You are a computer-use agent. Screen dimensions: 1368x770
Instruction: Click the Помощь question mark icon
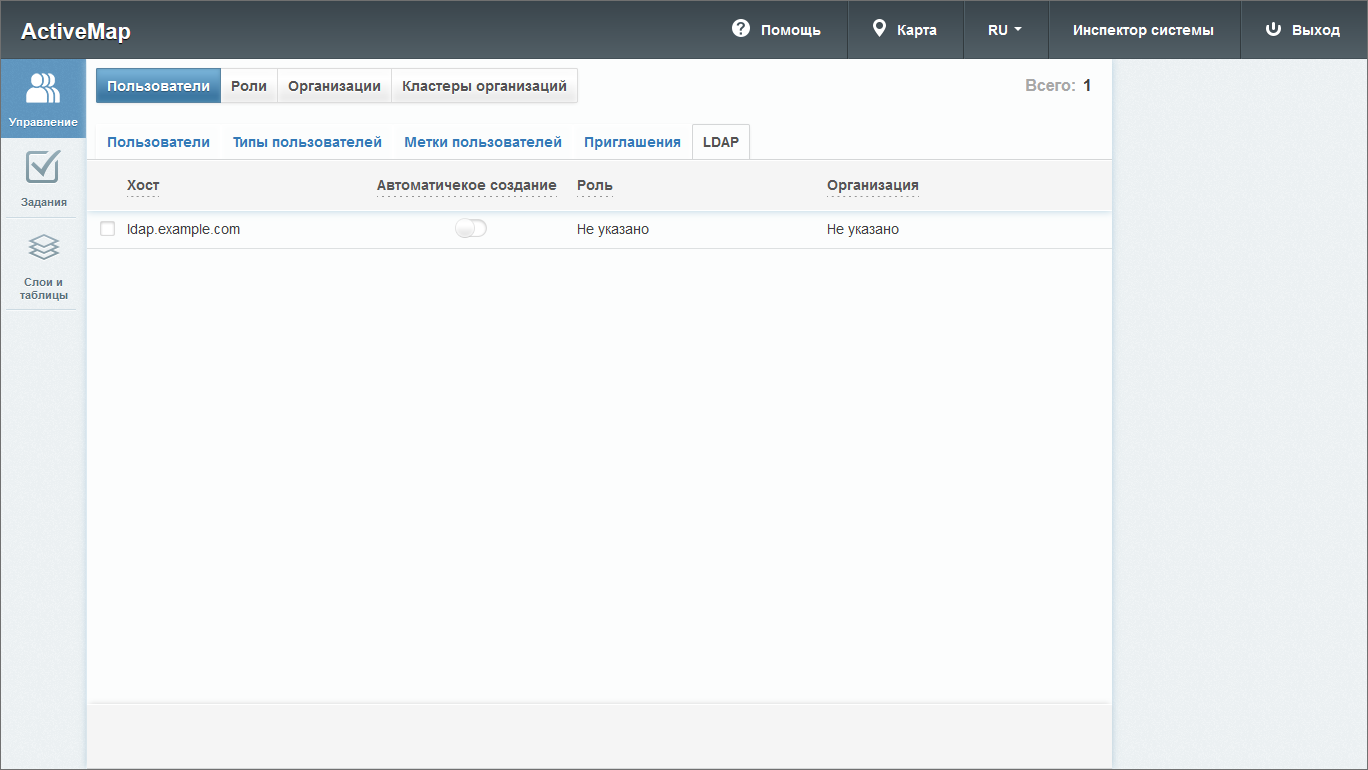click(x=741, y=29)
